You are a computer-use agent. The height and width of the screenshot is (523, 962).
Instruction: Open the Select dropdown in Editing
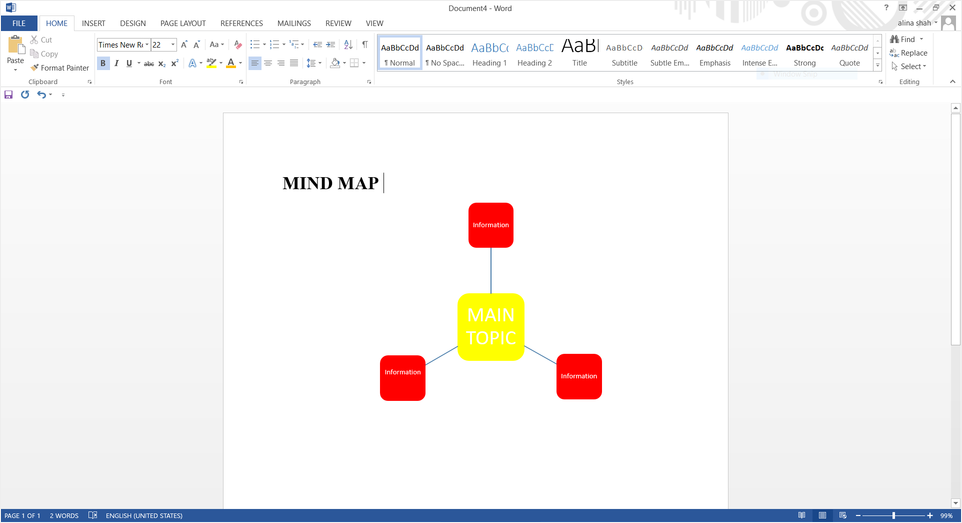tap(910, 67)
